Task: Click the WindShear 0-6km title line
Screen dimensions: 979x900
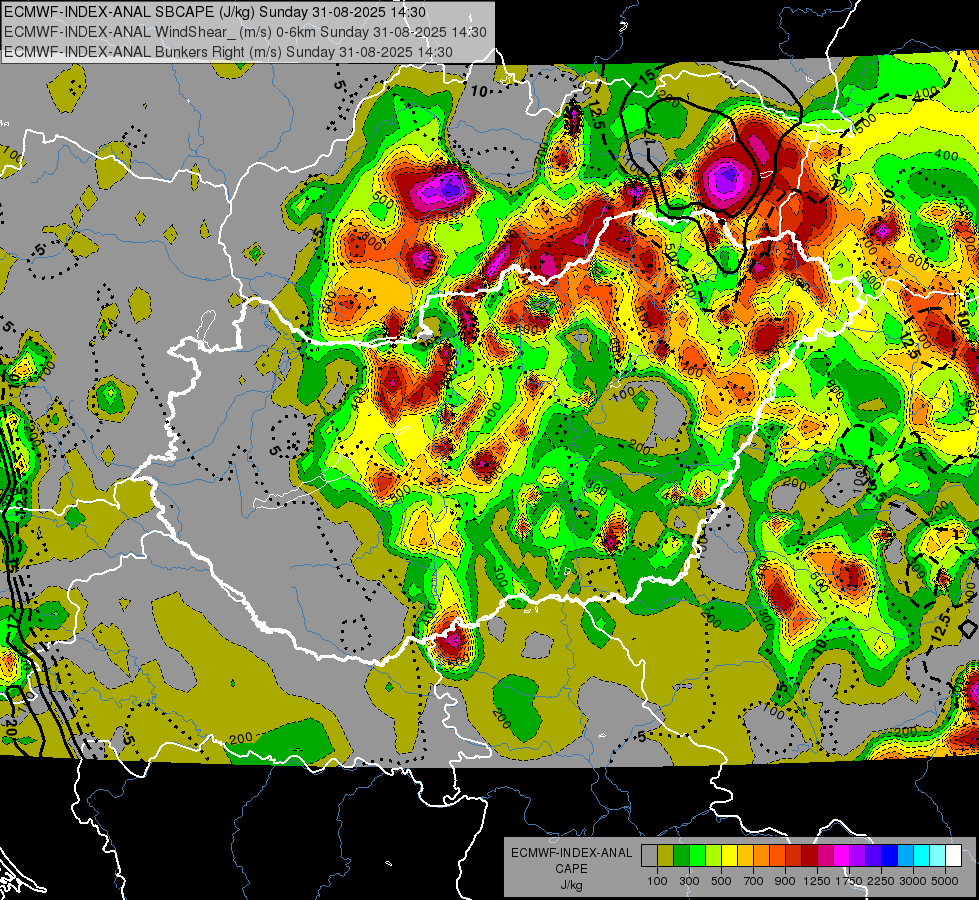Action: [x=245, y=32]
